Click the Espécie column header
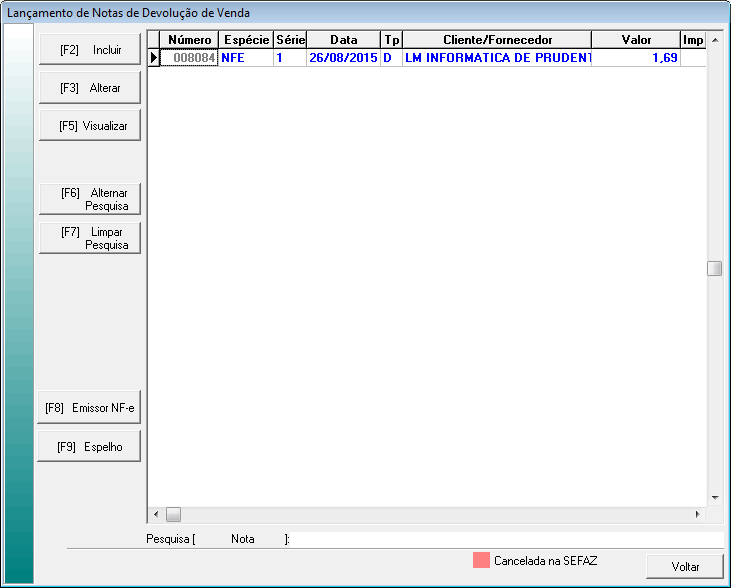This screenshot has height=588, width=731. coord(245,40)
